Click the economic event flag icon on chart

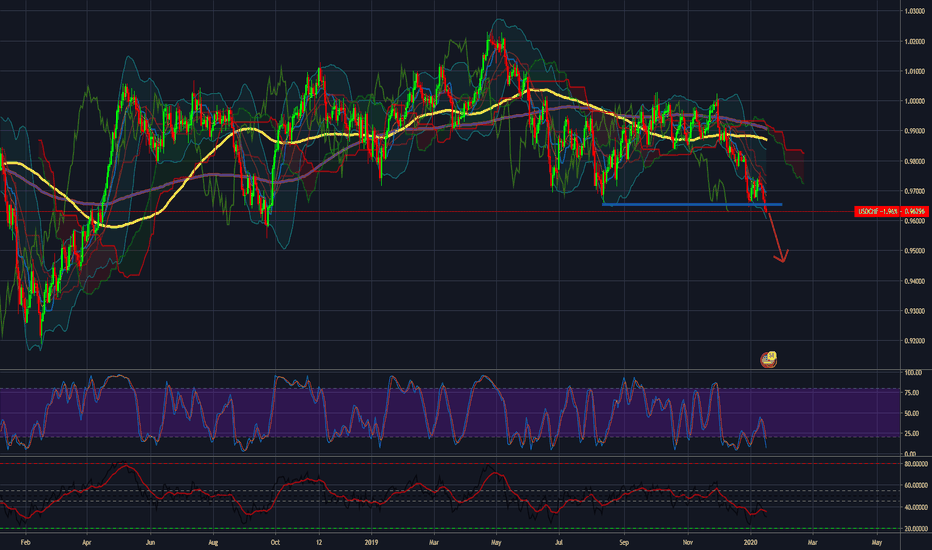(769, 358)
